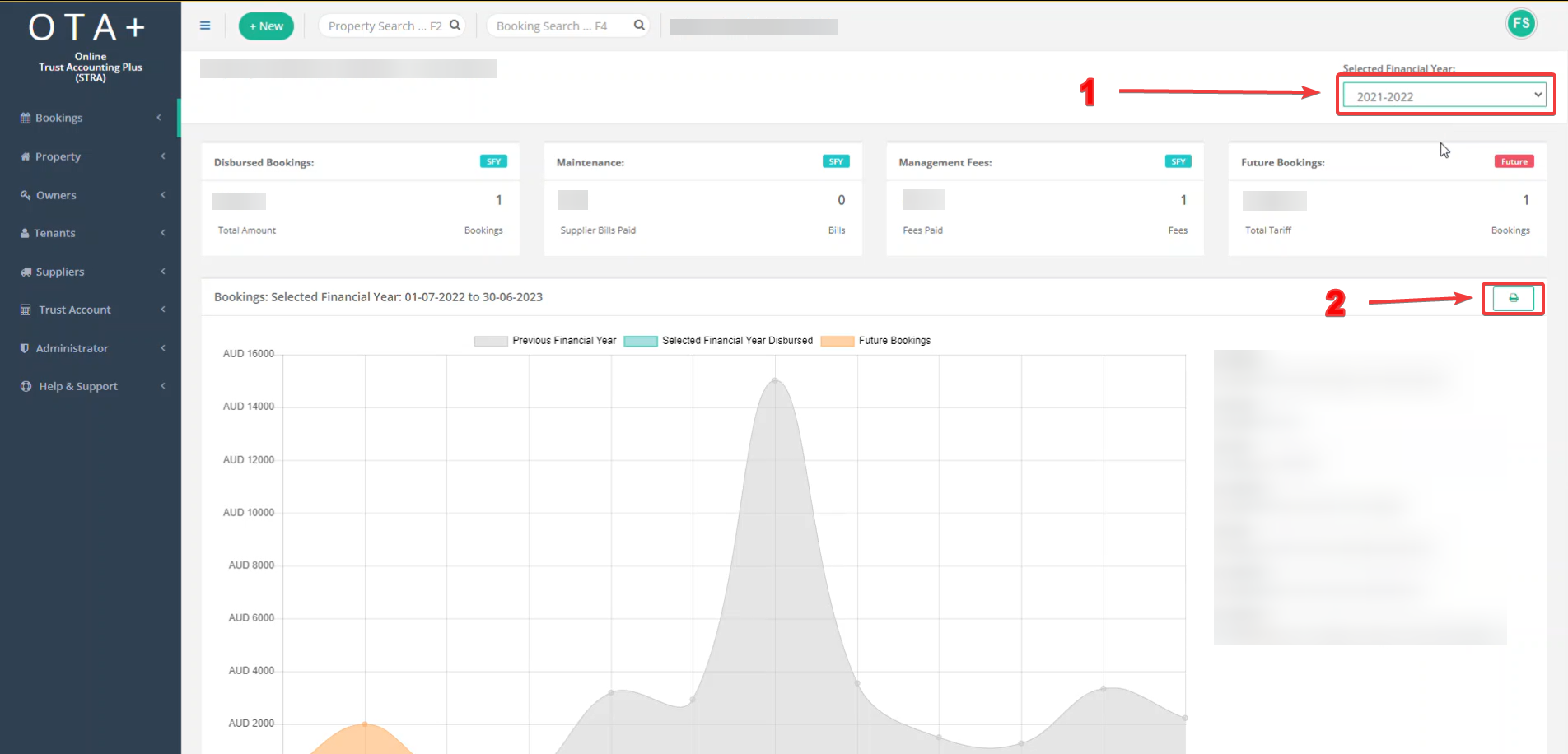Open the Selected Financial Year dropdown
Screen dimensions: 1568x754
coord(1444,95)
